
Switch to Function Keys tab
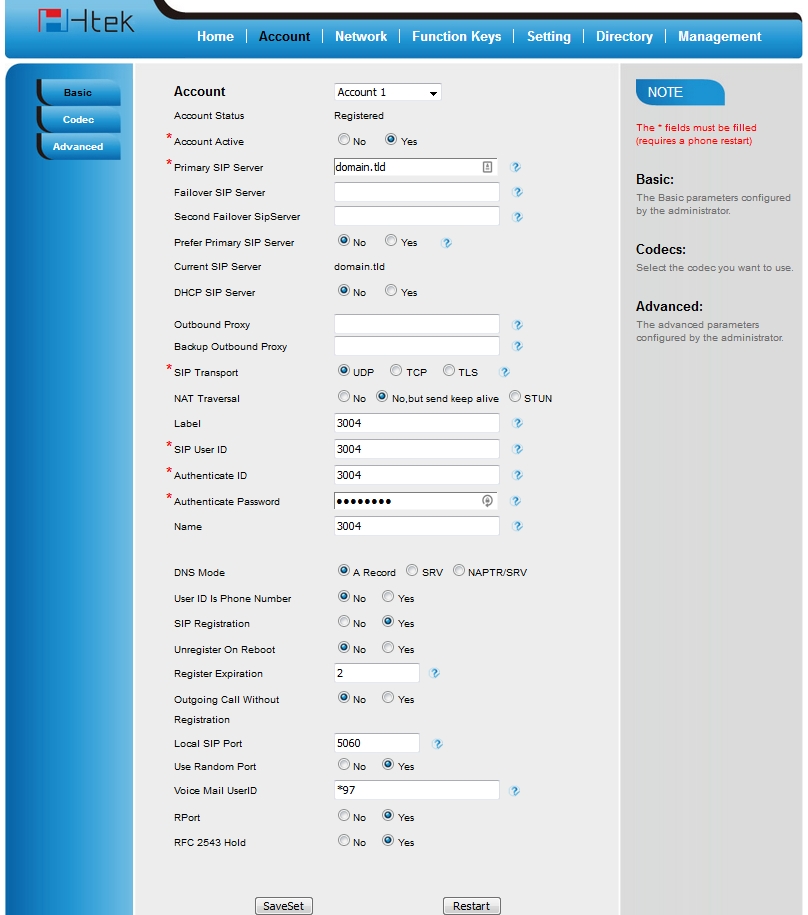456,36
